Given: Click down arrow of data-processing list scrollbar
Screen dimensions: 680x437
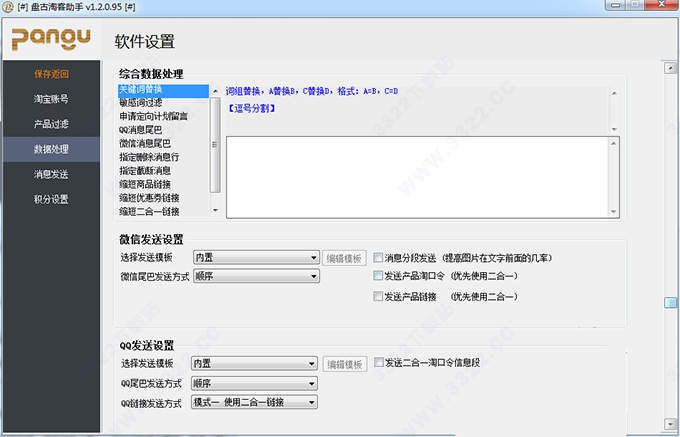Looking at the screenshot, I should tap(216, 211).
